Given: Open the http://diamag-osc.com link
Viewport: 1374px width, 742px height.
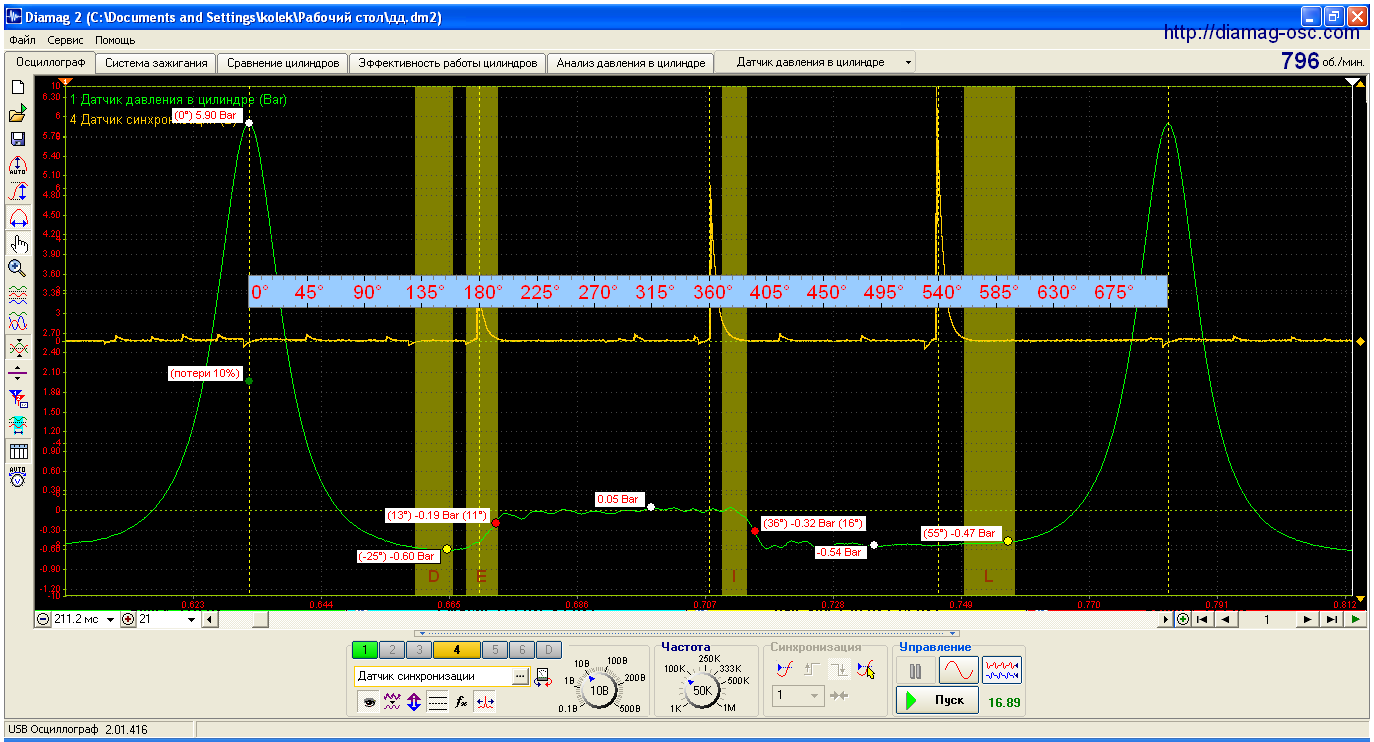Looking at the screenshot, I should click(1261, 33).
